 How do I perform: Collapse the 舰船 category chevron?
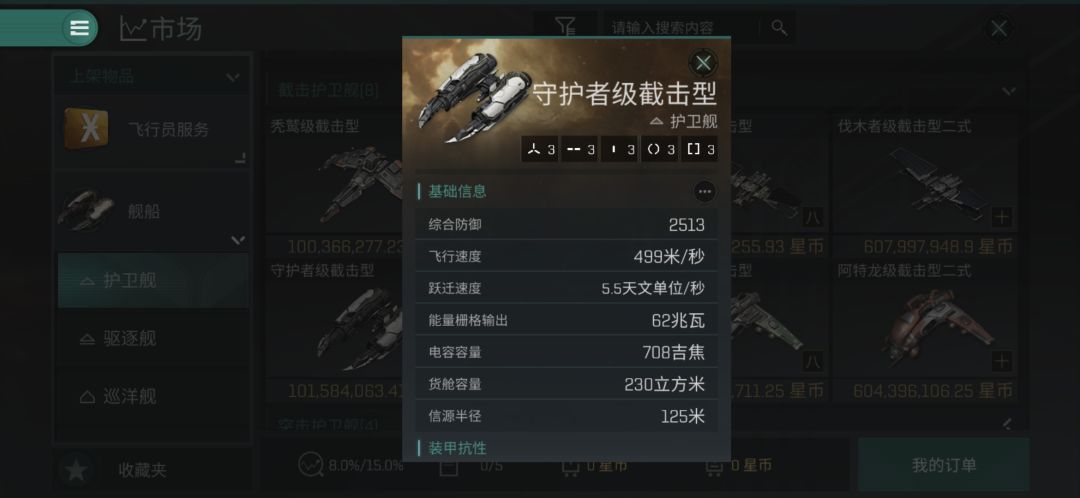(238, 240)
